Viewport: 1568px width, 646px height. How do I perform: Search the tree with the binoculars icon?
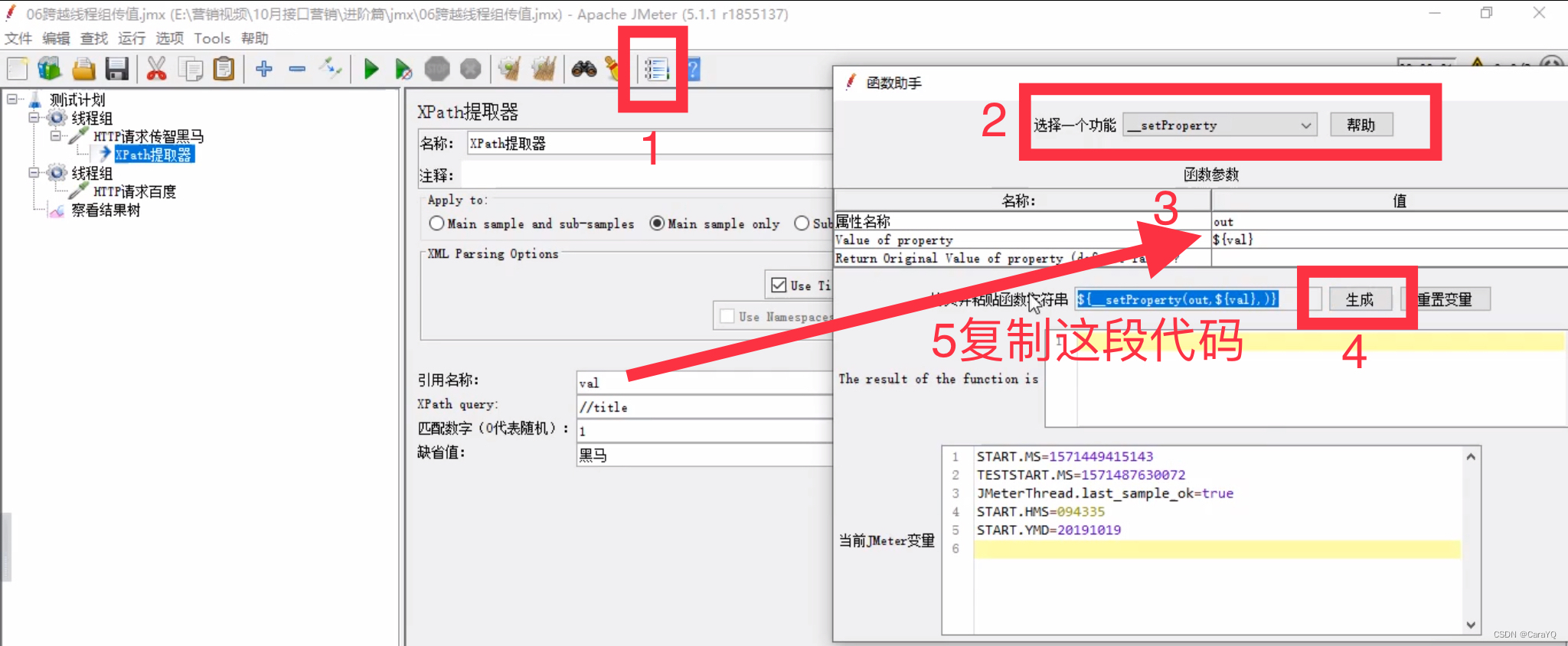[584, 69]
